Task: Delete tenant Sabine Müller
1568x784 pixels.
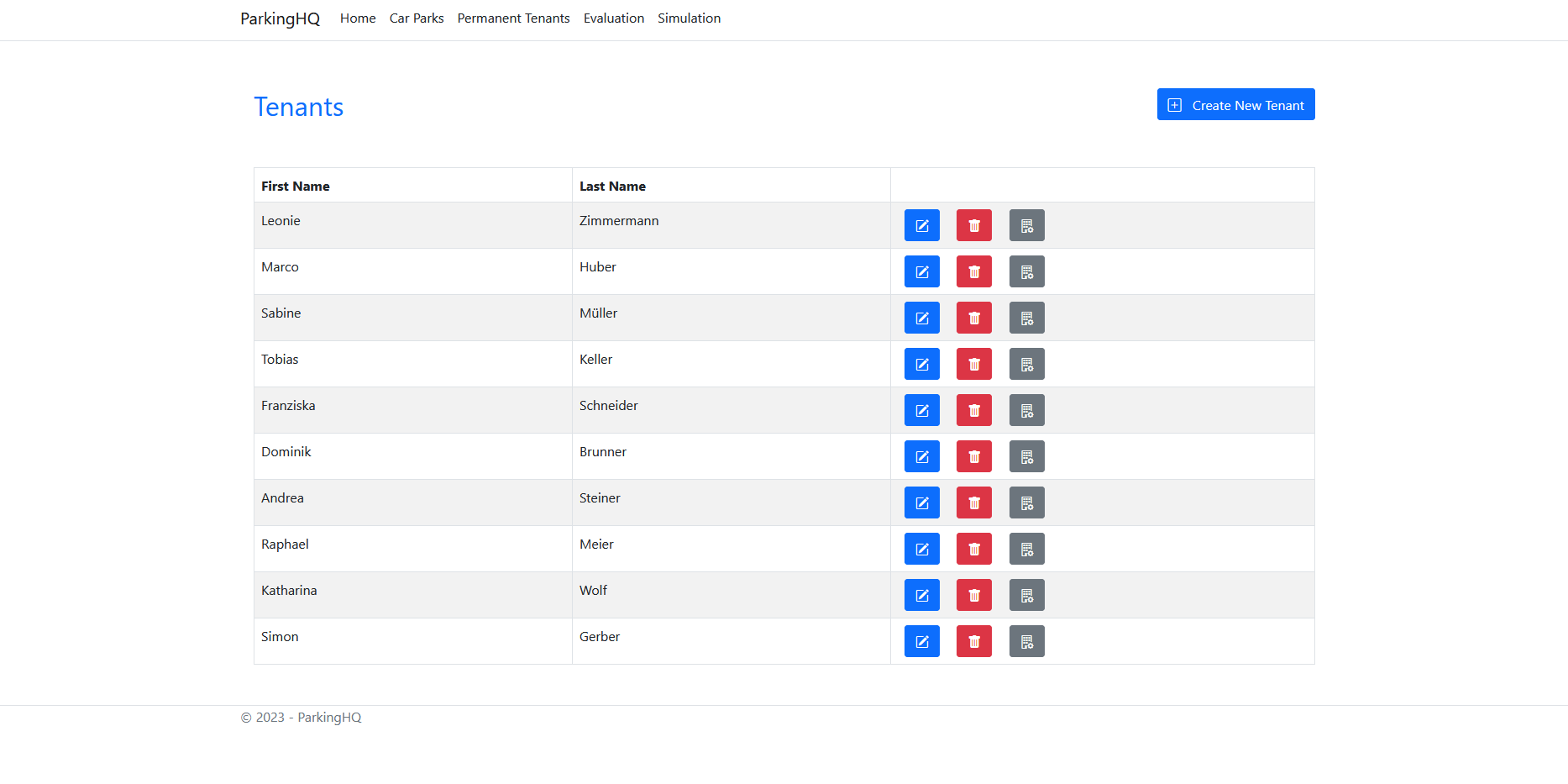Action: pyautogui.click(x=973, y=318)
